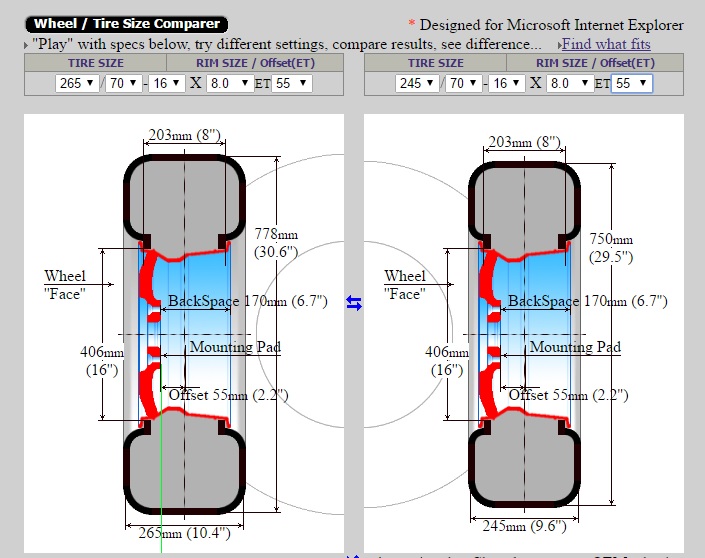The image size is (705, 558).
Task: Click the right wheel diagram's 750mm (29.5") label
Action: tap(611, 248)
